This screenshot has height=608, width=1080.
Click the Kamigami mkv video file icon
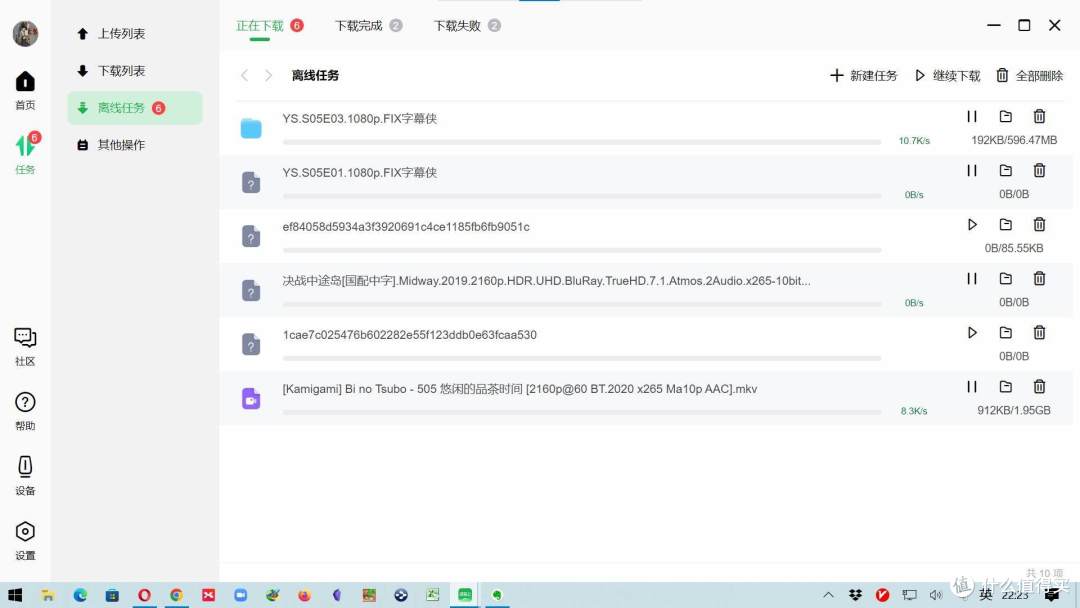click(251, 399)
